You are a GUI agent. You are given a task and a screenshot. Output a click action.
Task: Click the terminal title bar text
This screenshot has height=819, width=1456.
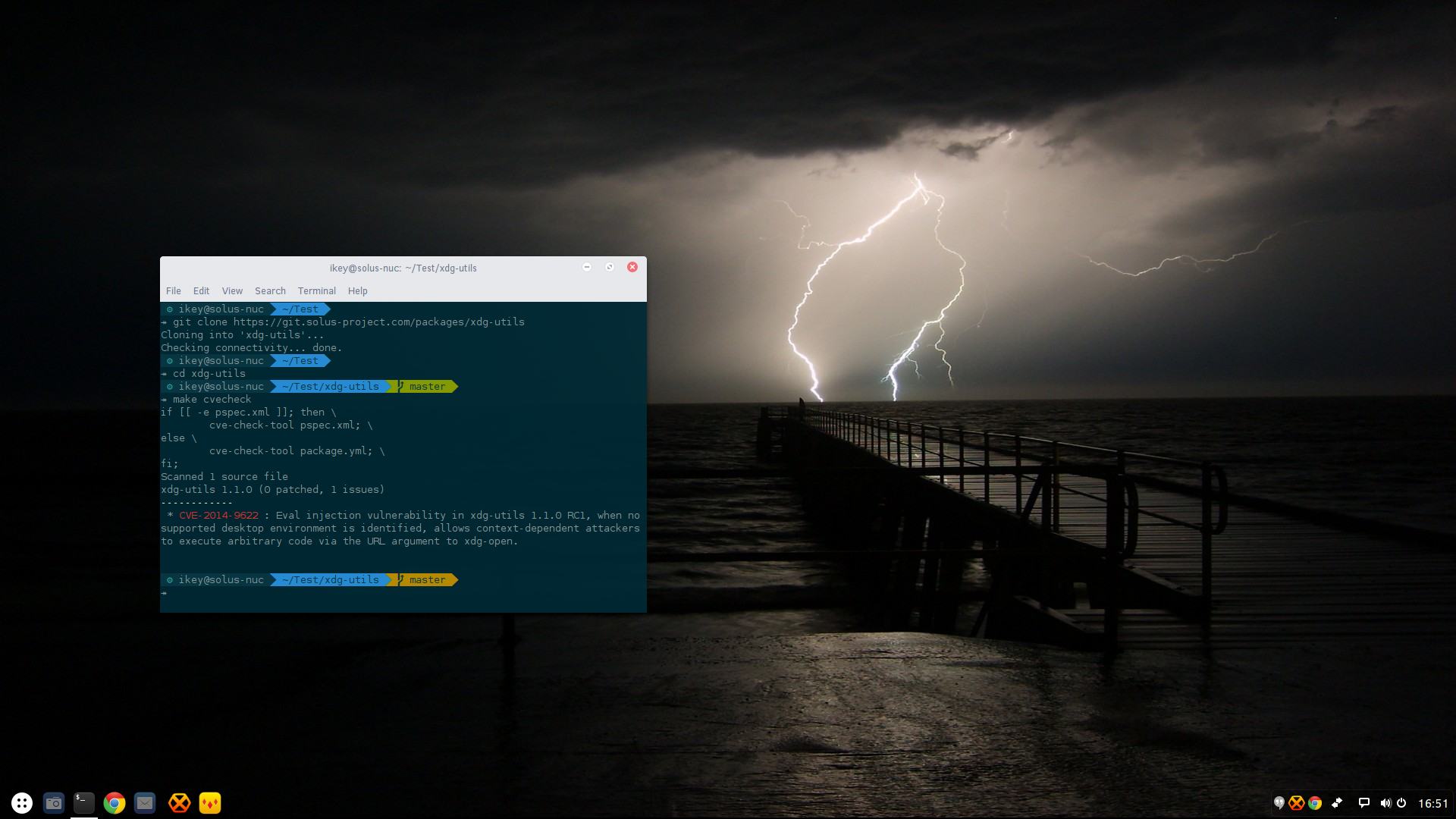(403, 268)
